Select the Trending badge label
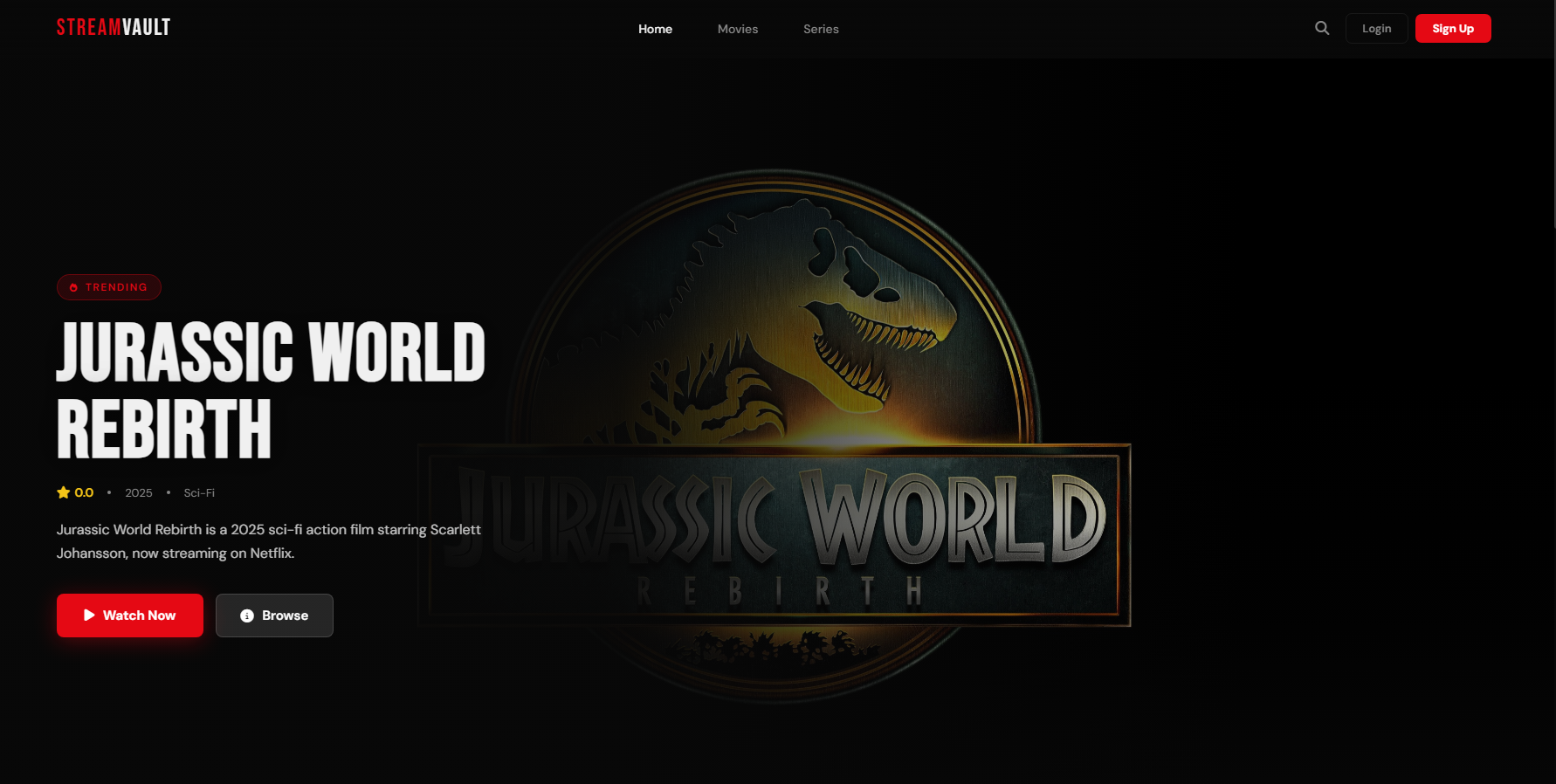The height and width of the screenshot is (784, 1556). 116,287
